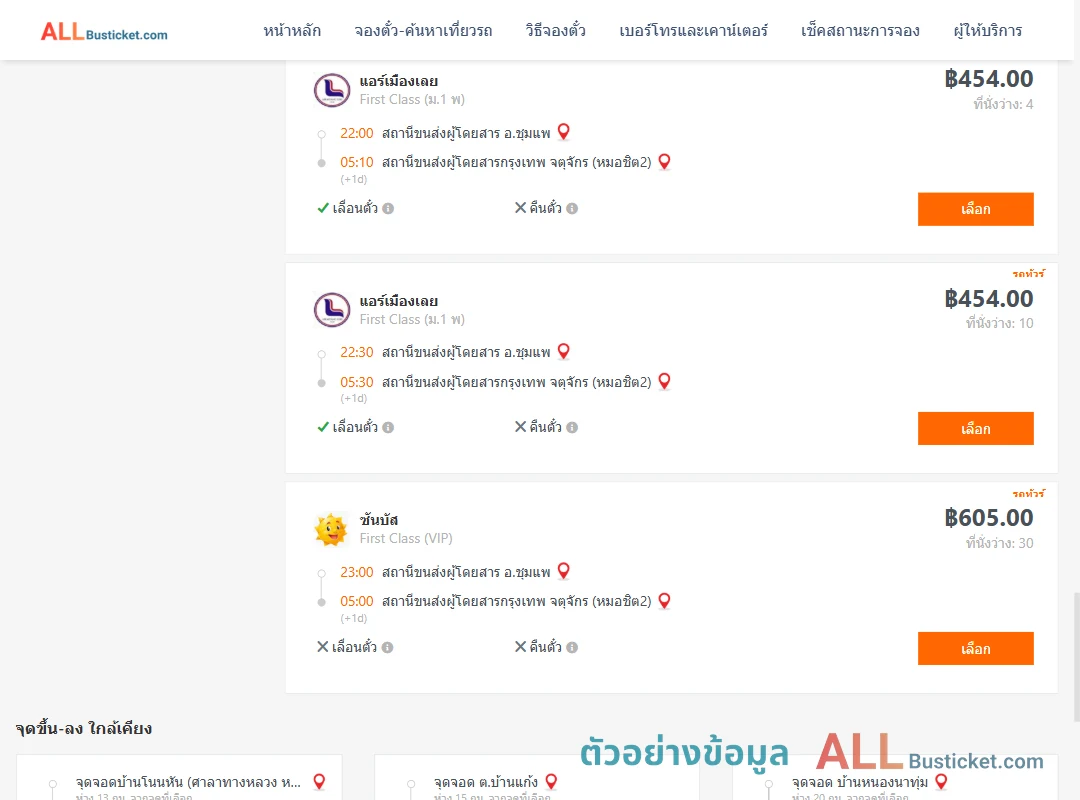
Task: Select the ฿454.00 trip departing 22:00
Action: pyautogui.click(x=975, y=209)
